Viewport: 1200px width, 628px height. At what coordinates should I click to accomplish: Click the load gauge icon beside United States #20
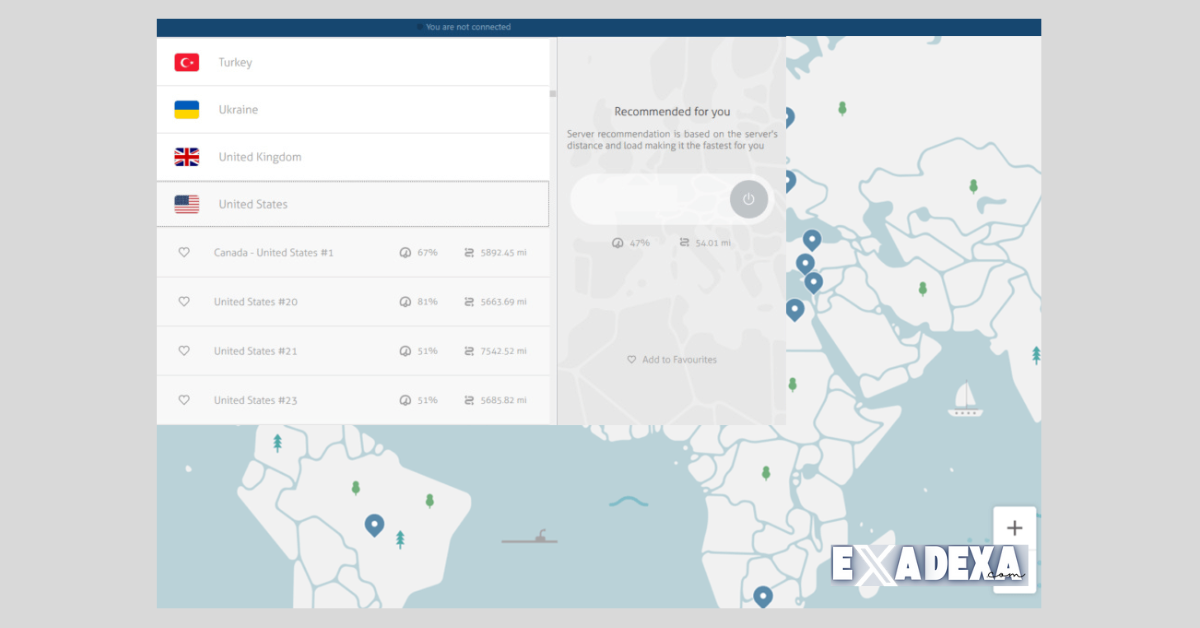pyautogui.click(x=405, y=301)
